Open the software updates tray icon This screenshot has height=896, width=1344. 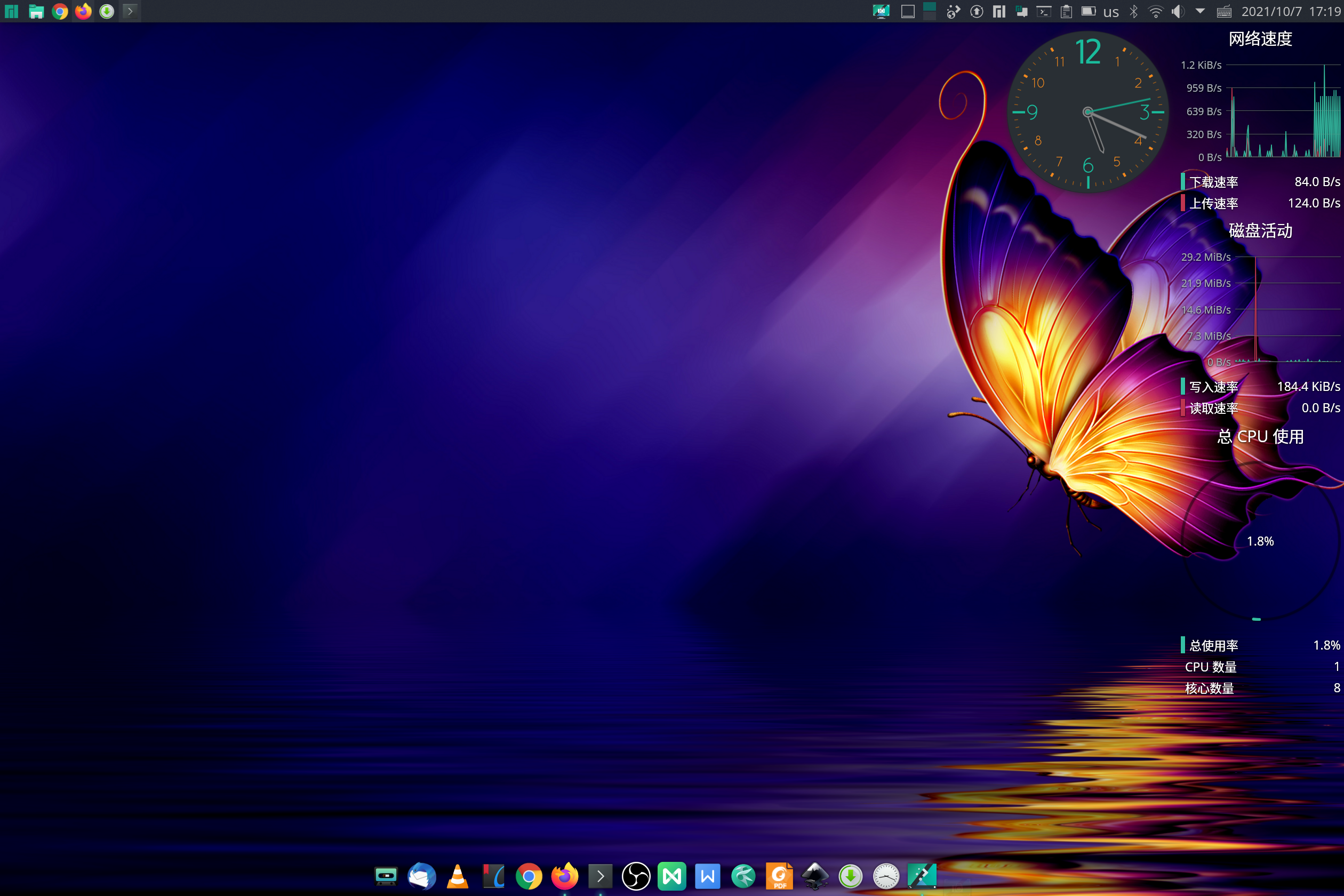977,11
